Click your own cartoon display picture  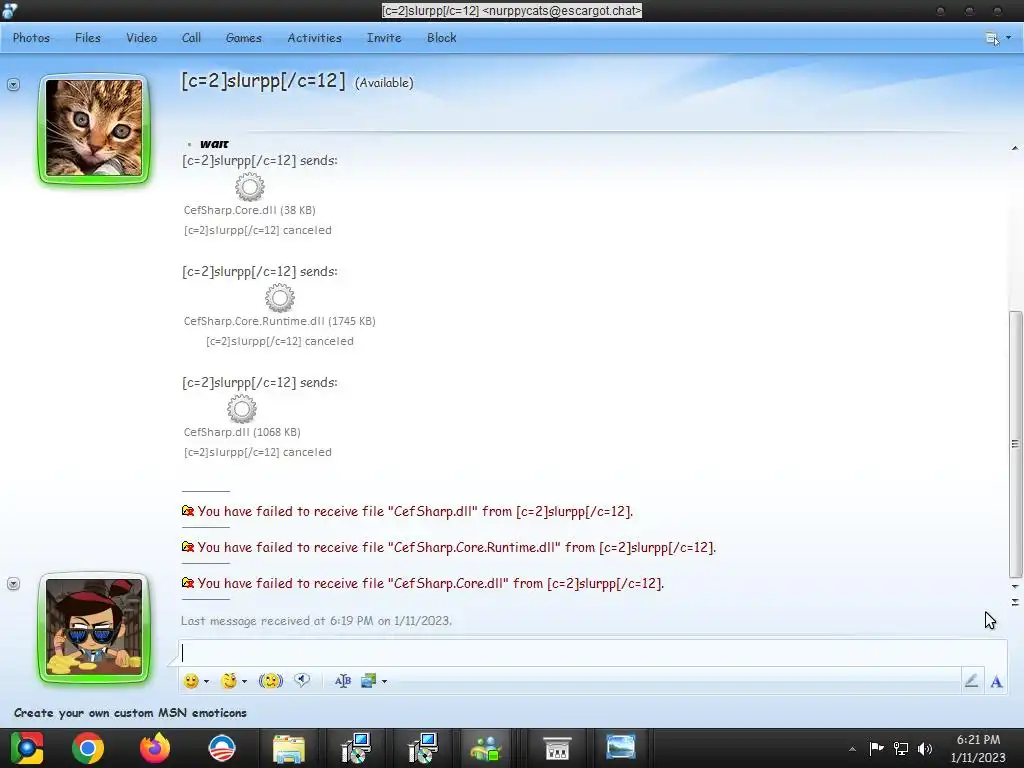pyautogui.click(x=94, y=627)
